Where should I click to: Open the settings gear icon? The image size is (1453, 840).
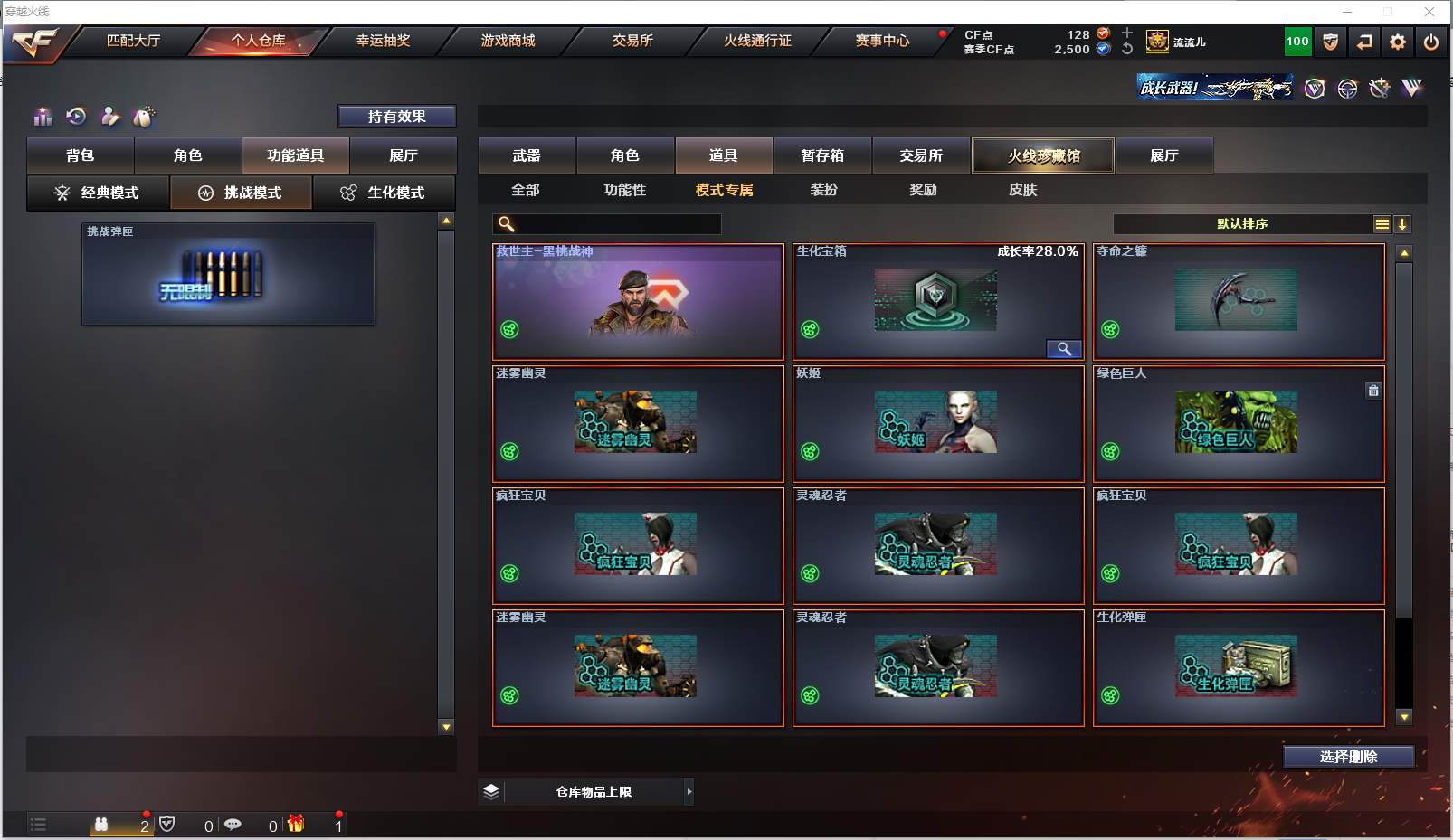pos(1398,42)
